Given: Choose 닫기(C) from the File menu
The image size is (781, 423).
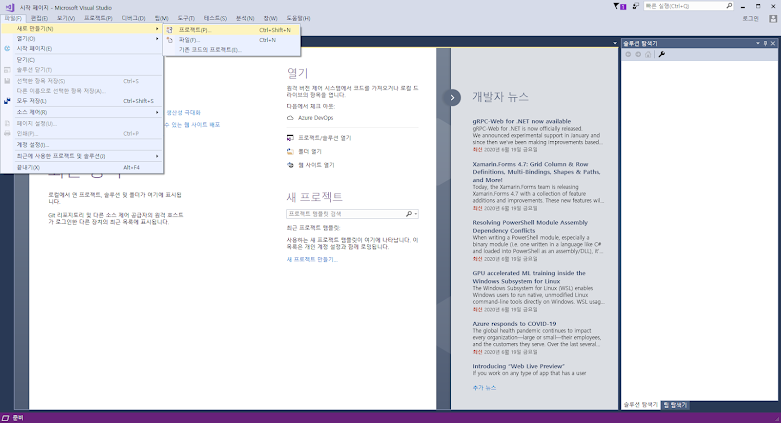Looking at the screenshot, I should [82, 60].
